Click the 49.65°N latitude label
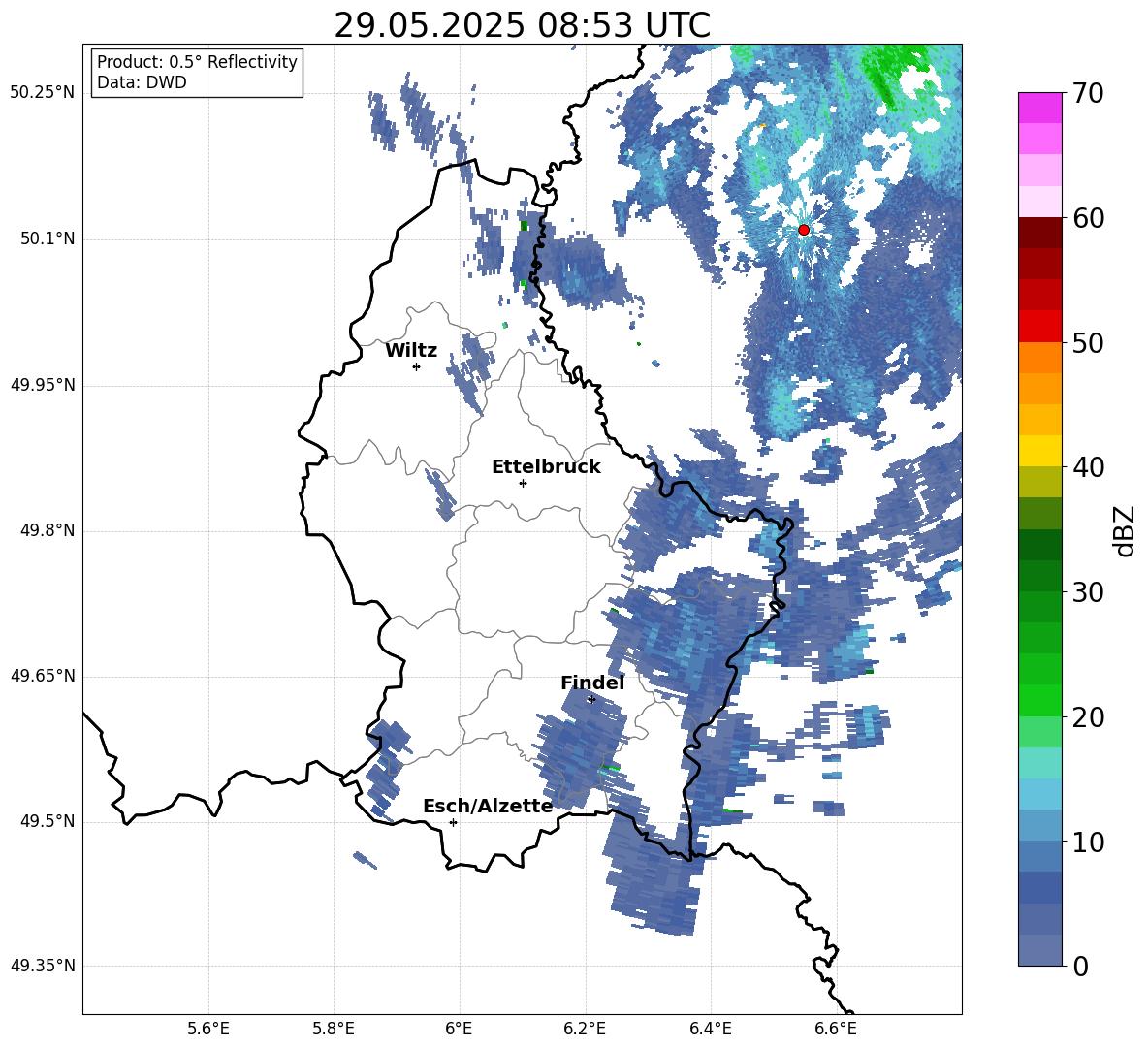The width and height of the screenshot is (1148, 1048). [x=43, y=676]
